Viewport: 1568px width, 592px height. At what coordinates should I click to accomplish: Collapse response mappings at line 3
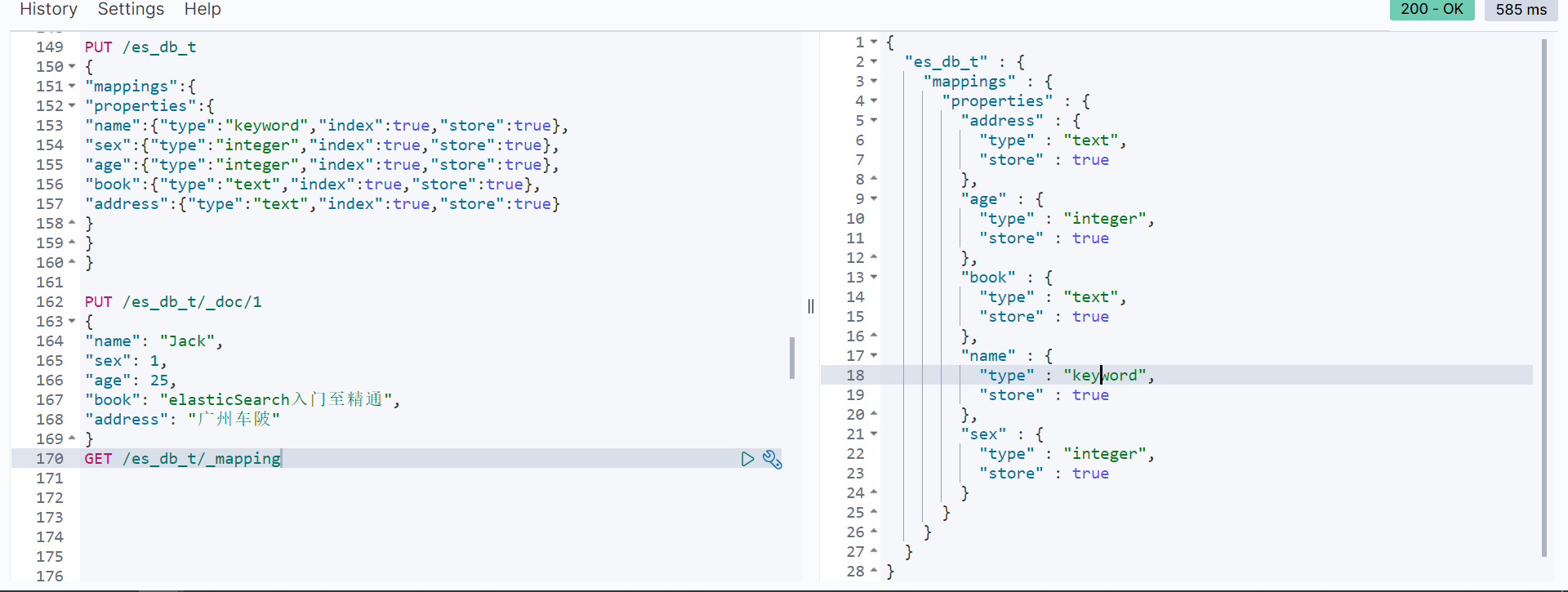click(x=874, y=81)
